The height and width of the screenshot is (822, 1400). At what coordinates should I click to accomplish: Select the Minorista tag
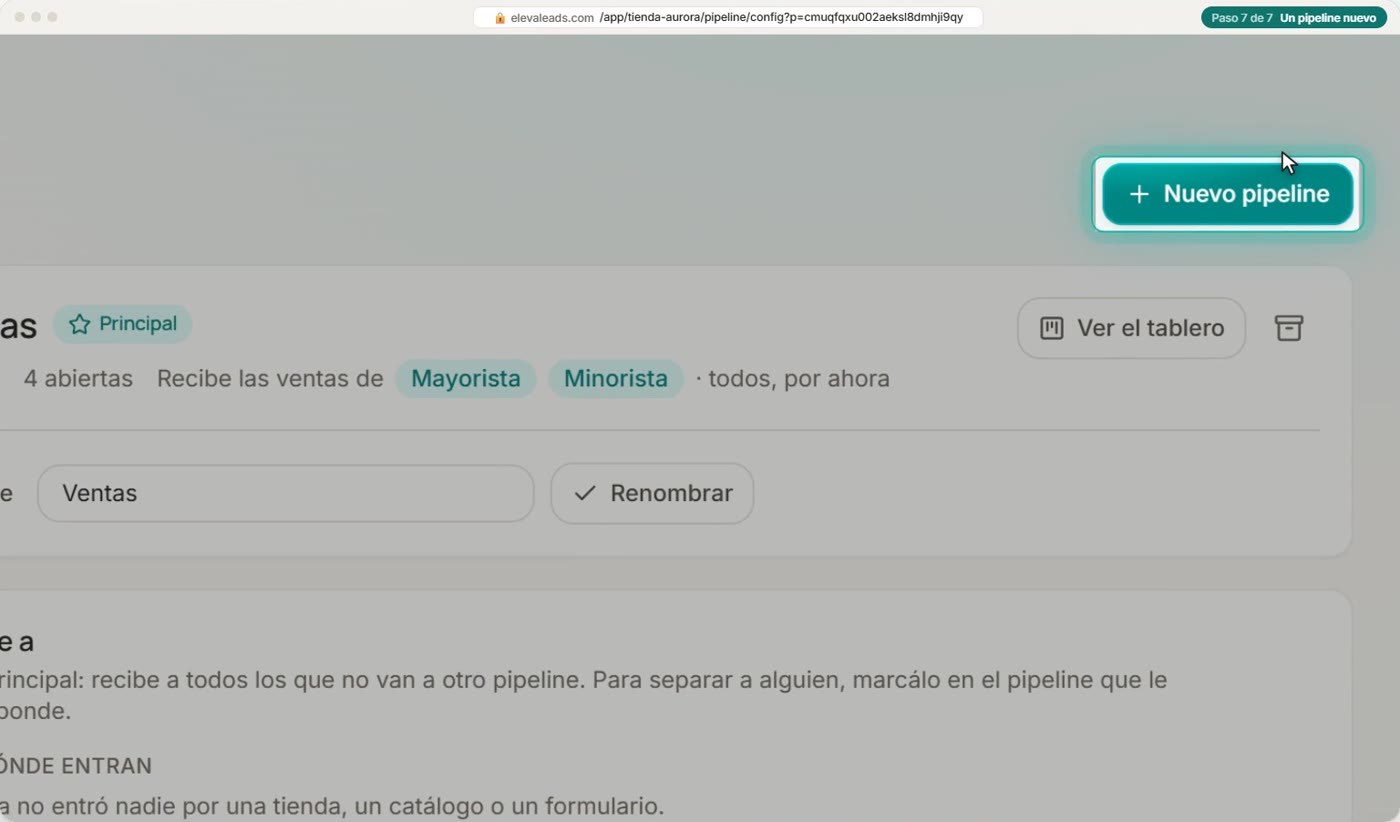(616, 379)
